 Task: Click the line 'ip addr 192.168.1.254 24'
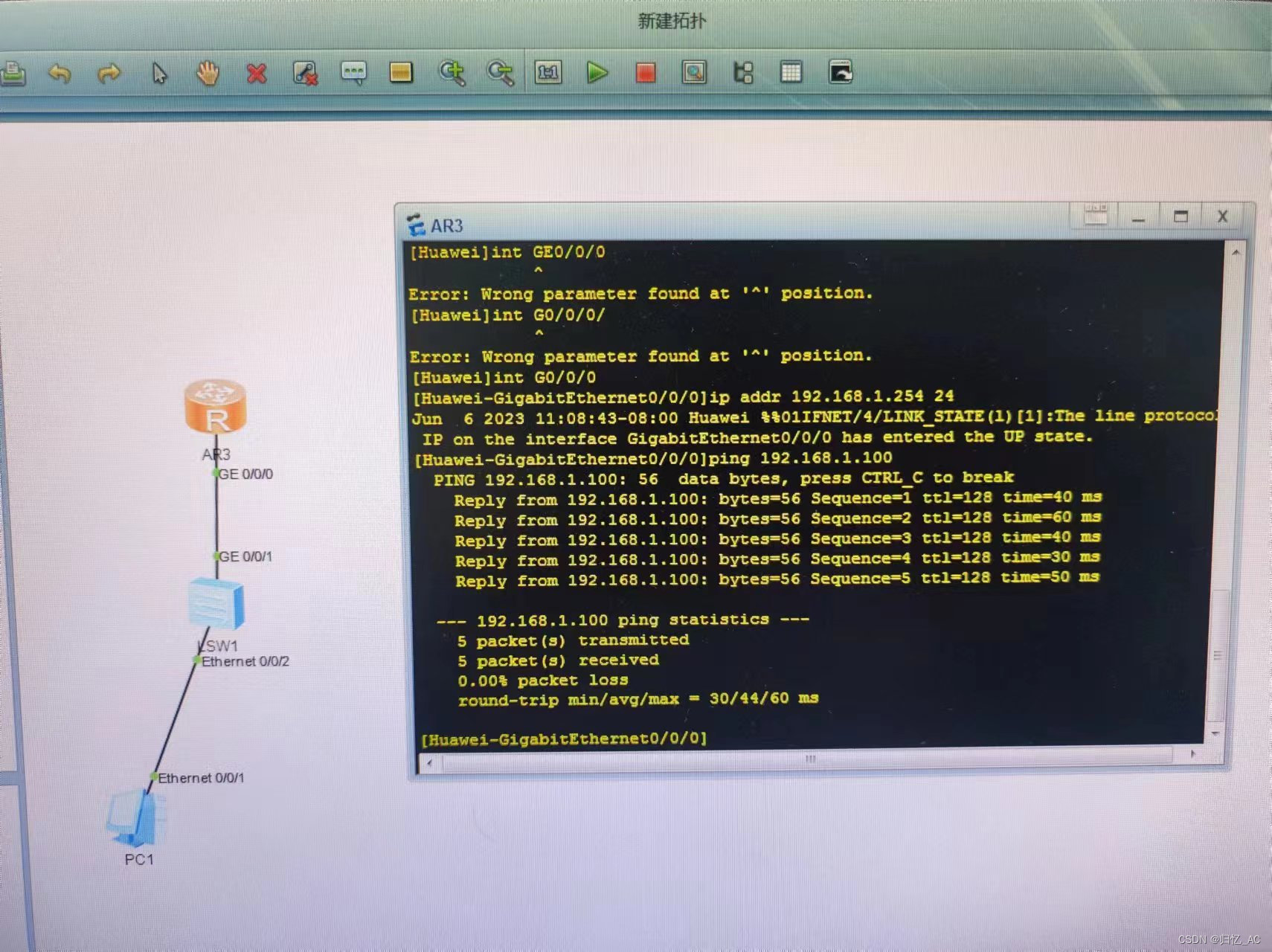coord(683,396)
